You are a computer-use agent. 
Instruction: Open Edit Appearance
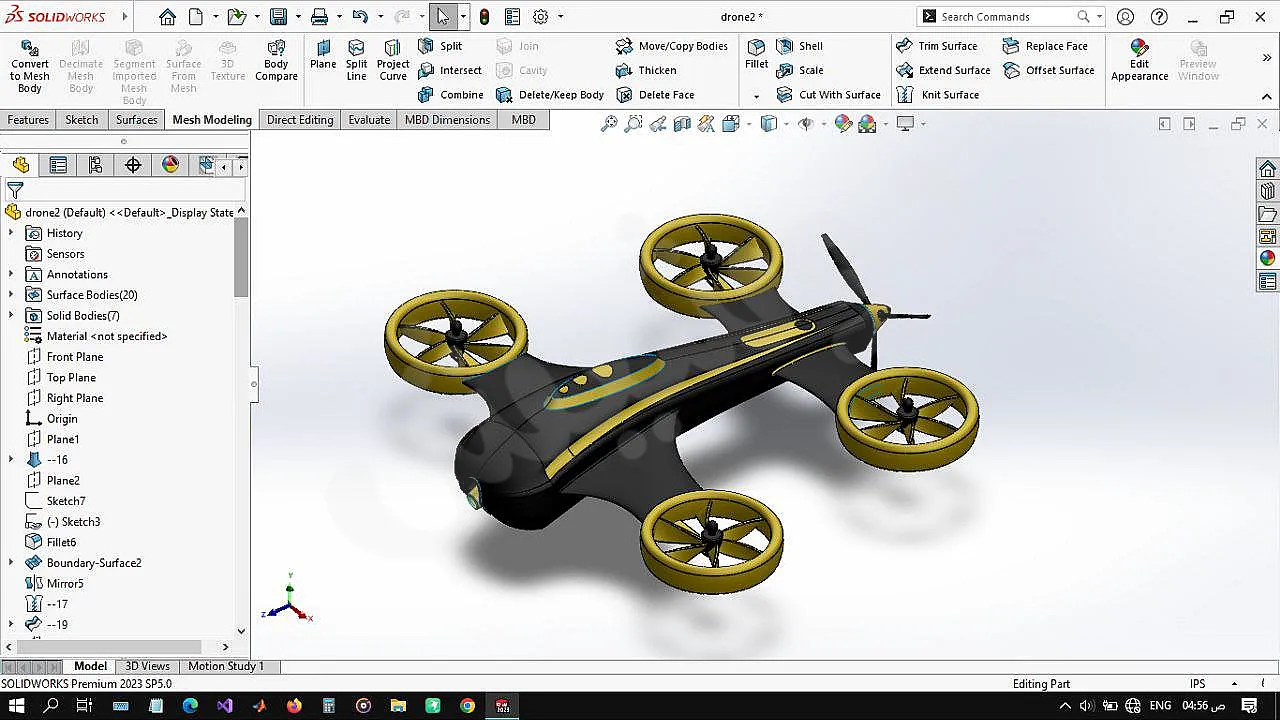(1139, 62)
